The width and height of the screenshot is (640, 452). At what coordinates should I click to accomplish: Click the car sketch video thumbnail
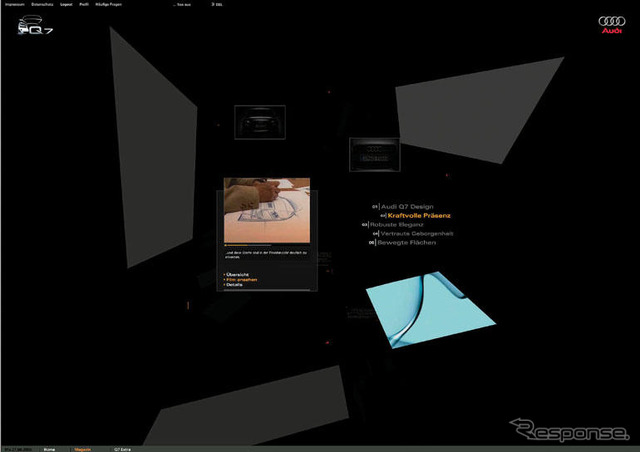(x=267, y=210)
